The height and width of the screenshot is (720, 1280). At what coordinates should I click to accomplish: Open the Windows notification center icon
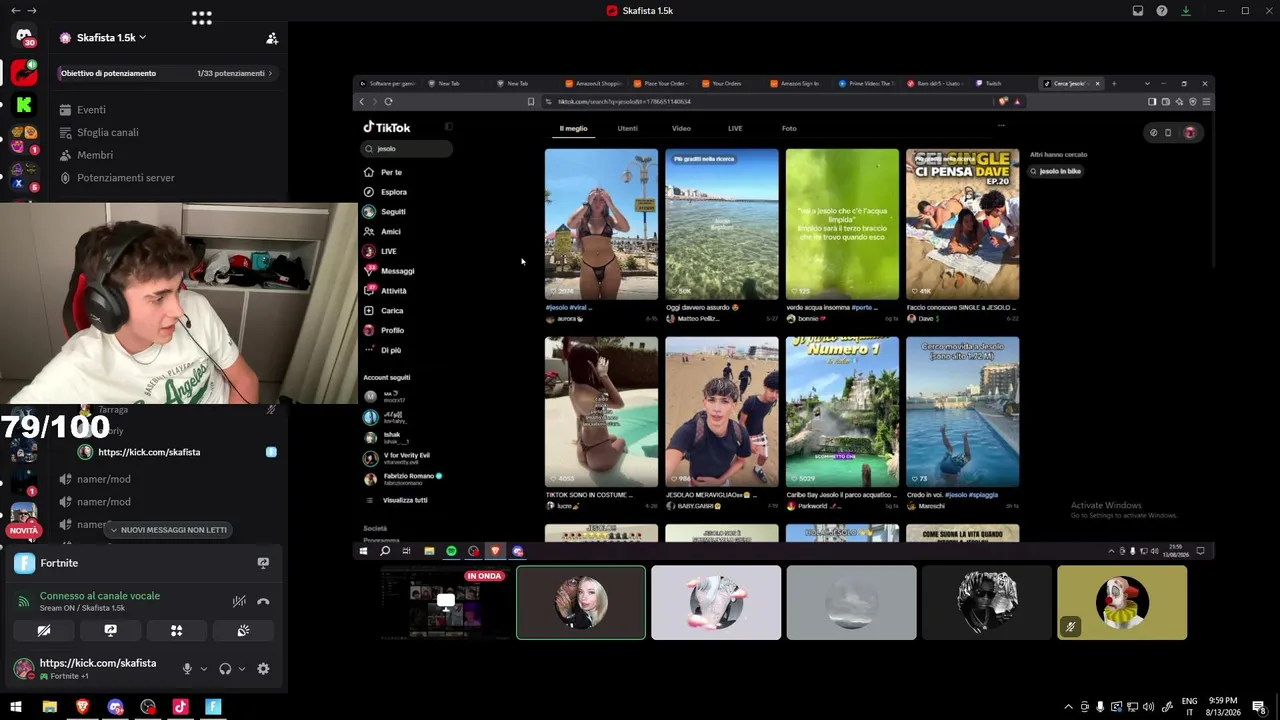pos(1259,707)
